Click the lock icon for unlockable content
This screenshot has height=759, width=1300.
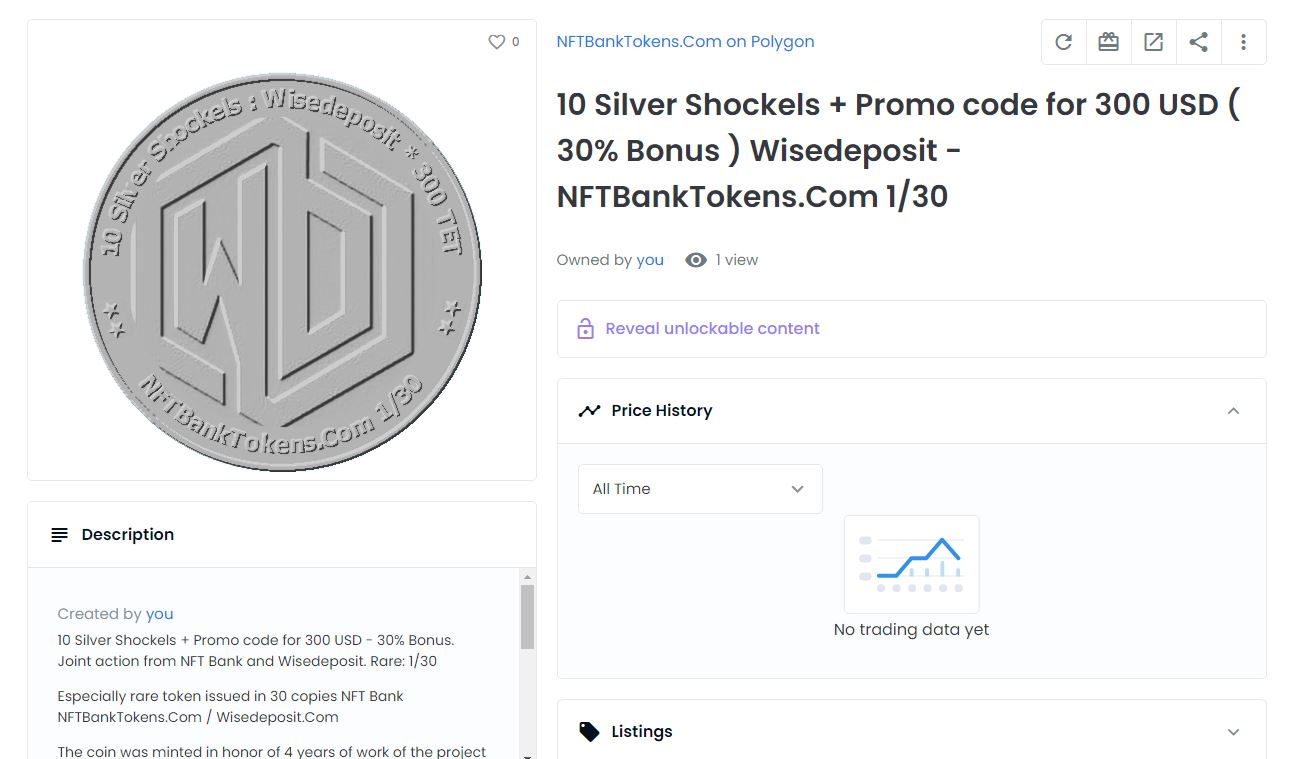point(586,329)
